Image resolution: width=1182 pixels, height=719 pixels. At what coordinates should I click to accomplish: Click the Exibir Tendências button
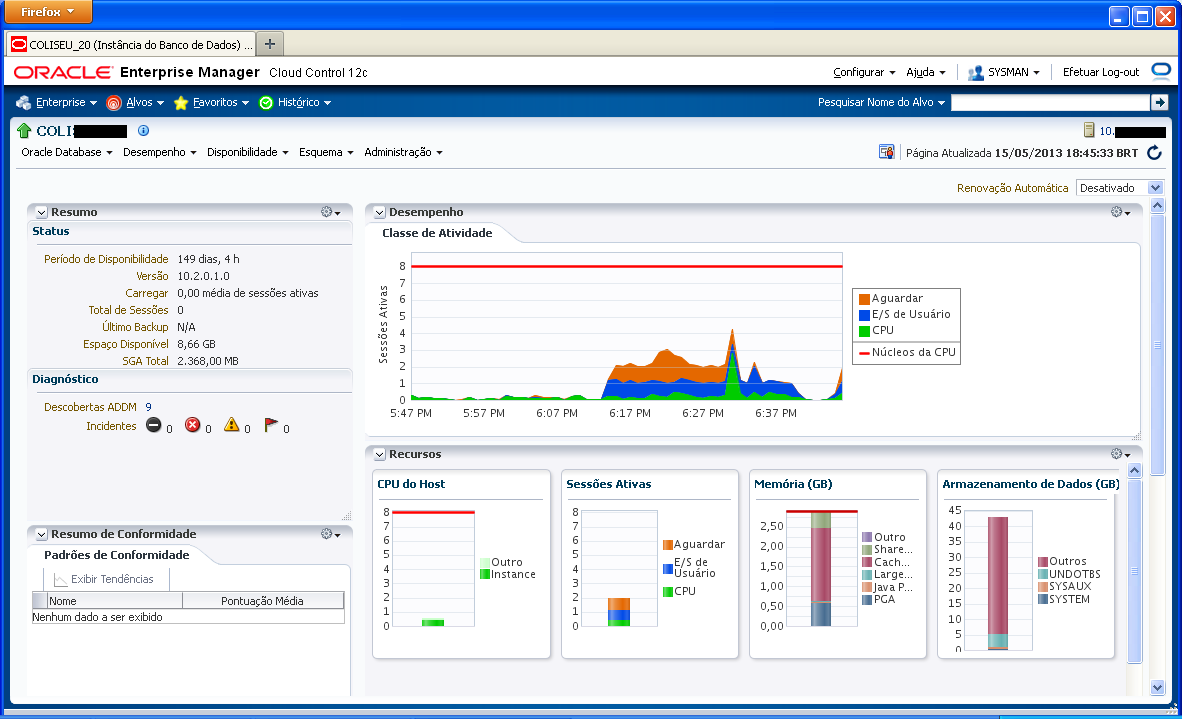pyautogui.click(x=103, y=579)
